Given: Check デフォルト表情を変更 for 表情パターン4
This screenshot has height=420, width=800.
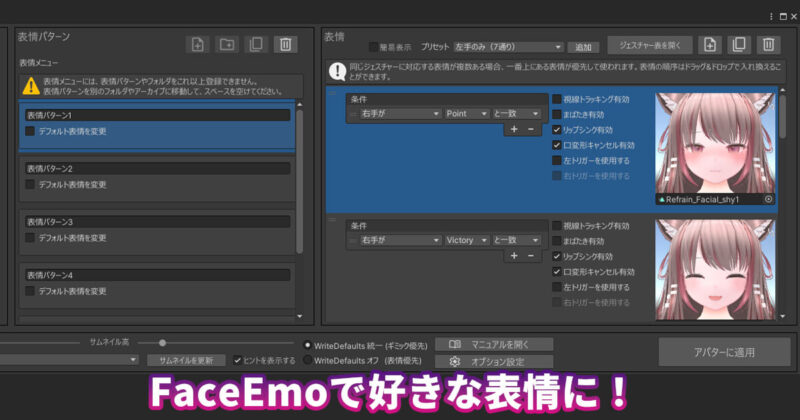Looking at the screenshot, I should pos(30,291).
